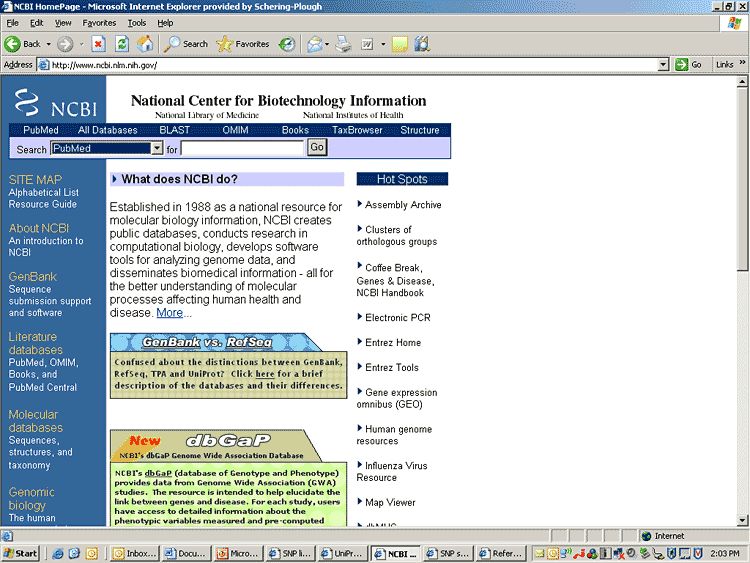Screen dimensions: 750x563
Task: Click the NCBI logo
Action: (55, 103)
